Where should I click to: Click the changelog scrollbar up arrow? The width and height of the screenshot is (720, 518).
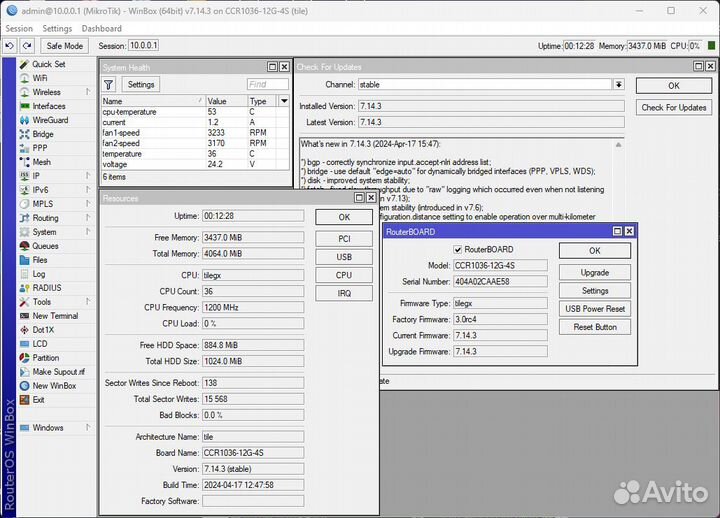(x=619, y=145)
